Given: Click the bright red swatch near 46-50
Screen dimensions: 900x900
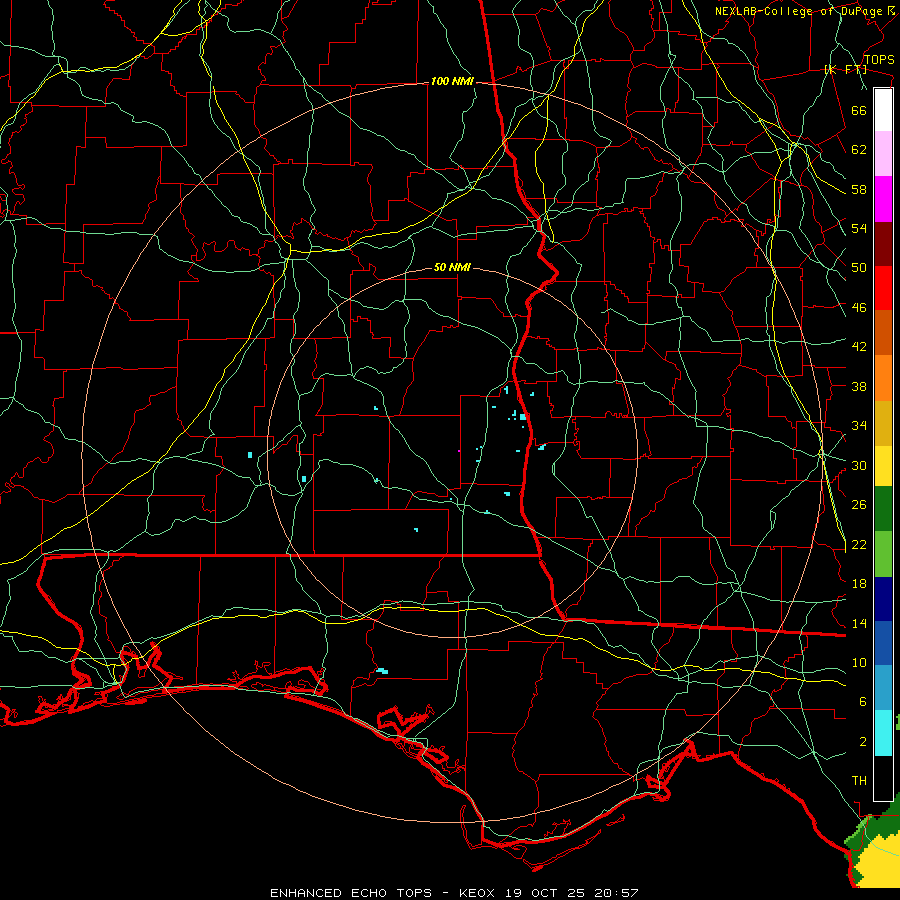Looking at the screenshot, I should 883,288.
